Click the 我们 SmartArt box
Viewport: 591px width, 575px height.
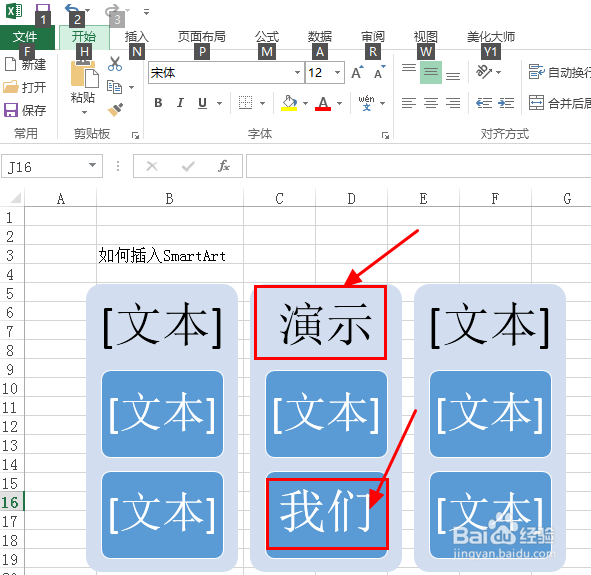327,514
